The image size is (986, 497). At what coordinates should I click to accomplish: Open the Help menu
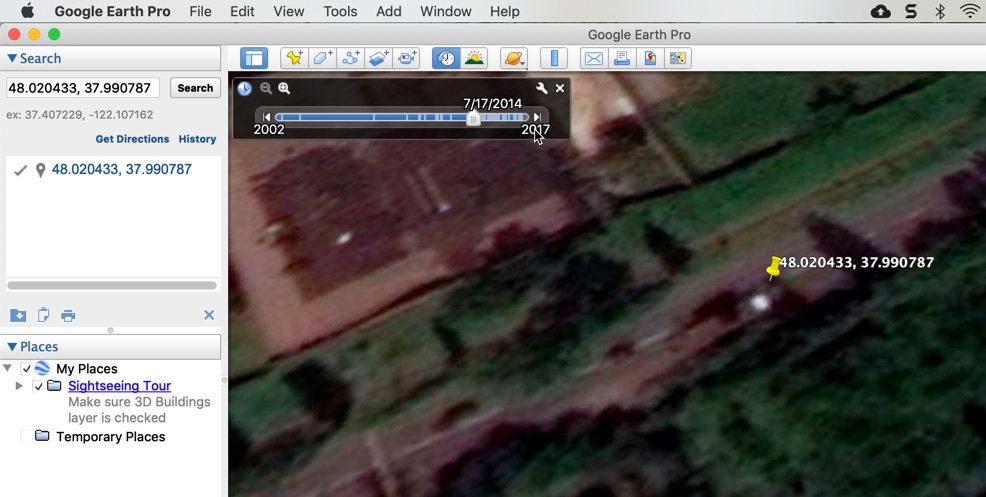coord(504,11)
